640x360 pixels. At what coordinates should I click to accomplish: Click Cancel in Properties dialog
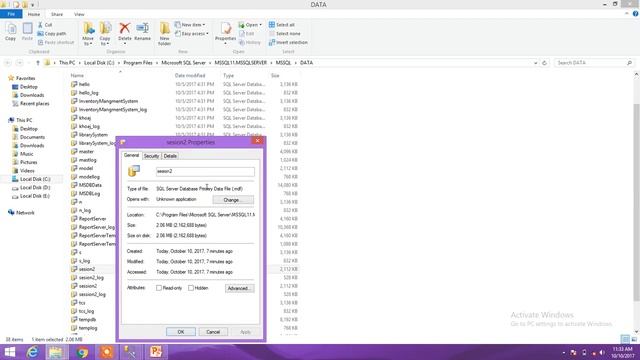(x=213, y=332)
